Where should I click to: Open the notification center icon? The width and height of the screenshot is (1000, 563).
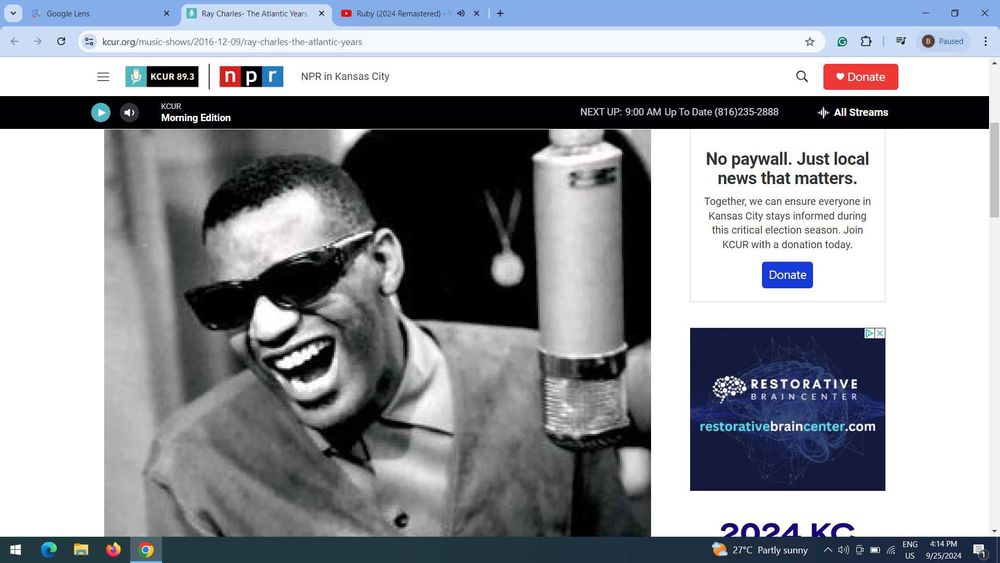pyautogui.click(x=980, y=550)
